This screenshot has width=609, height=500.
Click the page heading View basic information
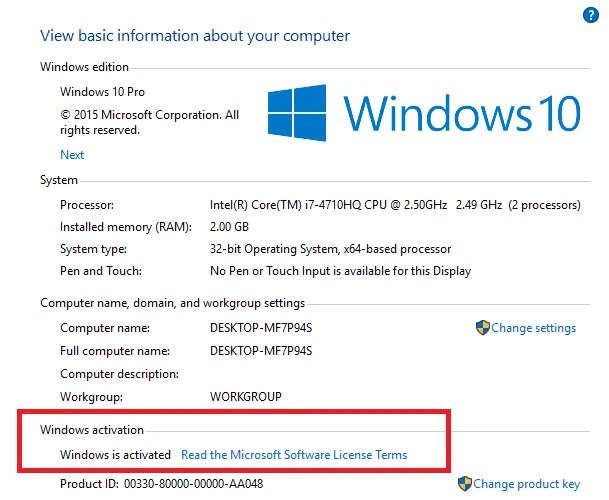[195, 36]
